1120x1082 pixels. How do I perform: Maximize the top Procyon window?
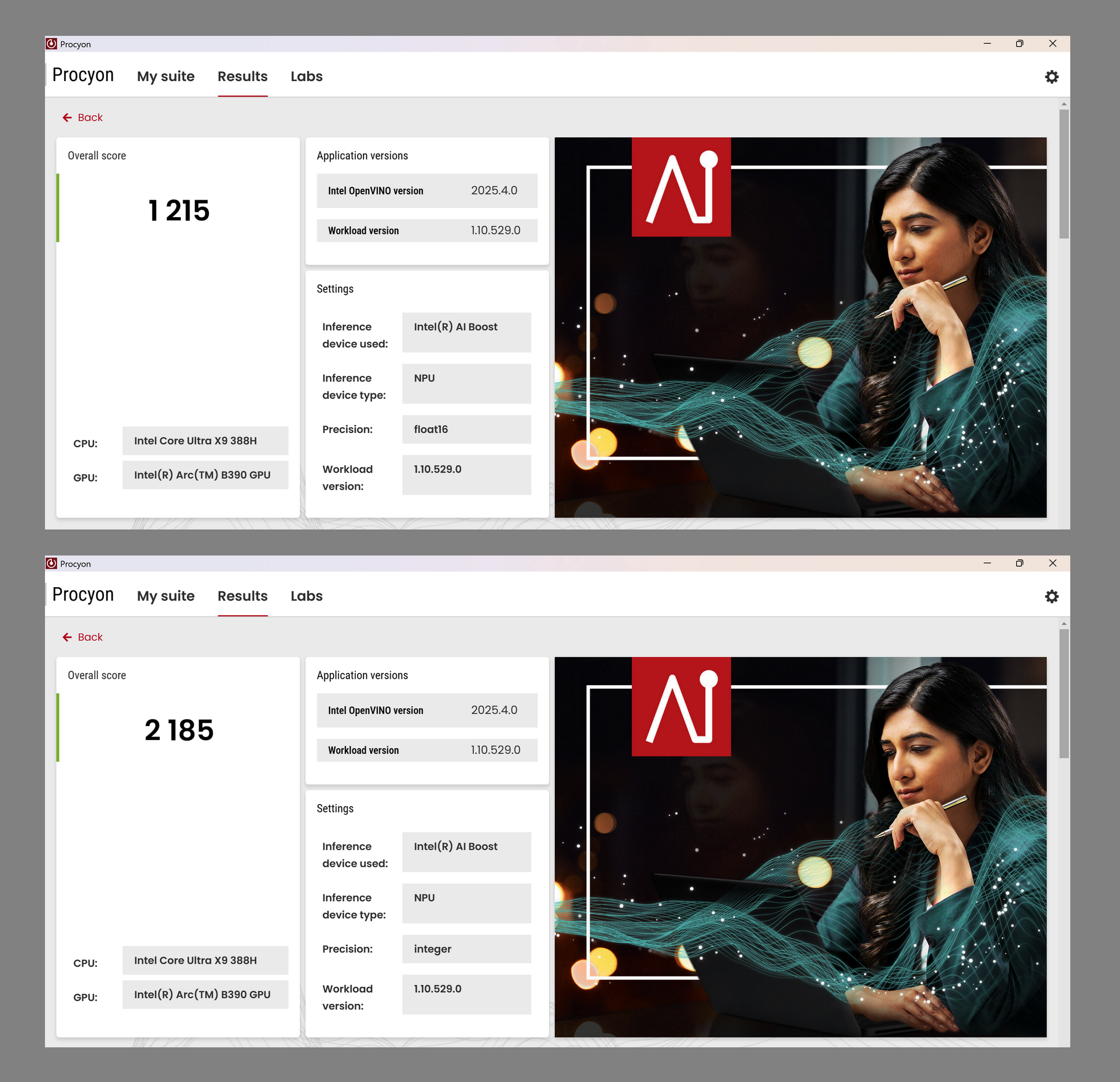point(1019,44)
